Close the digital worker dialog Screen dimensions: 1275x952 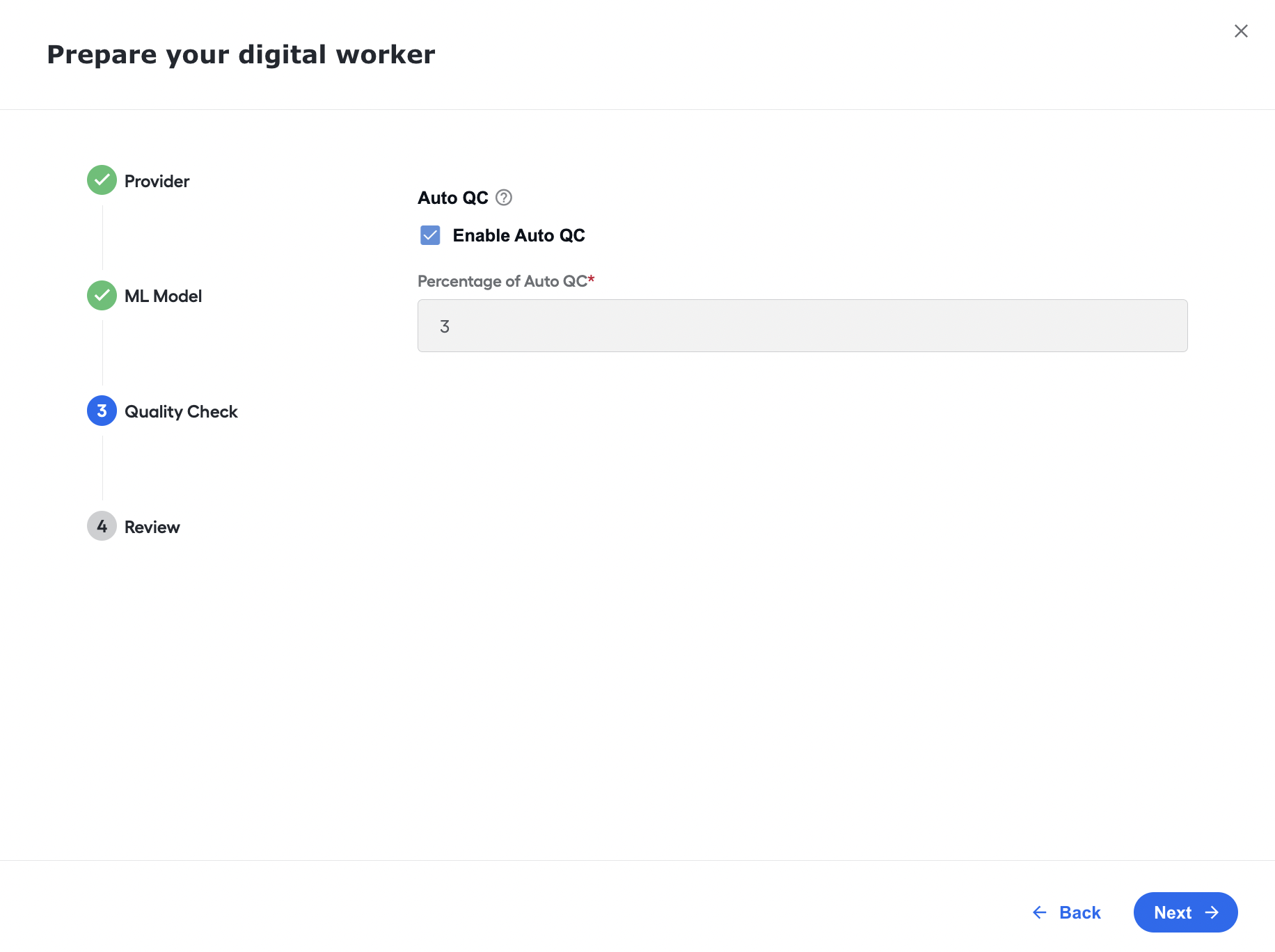coord(1241,31)
